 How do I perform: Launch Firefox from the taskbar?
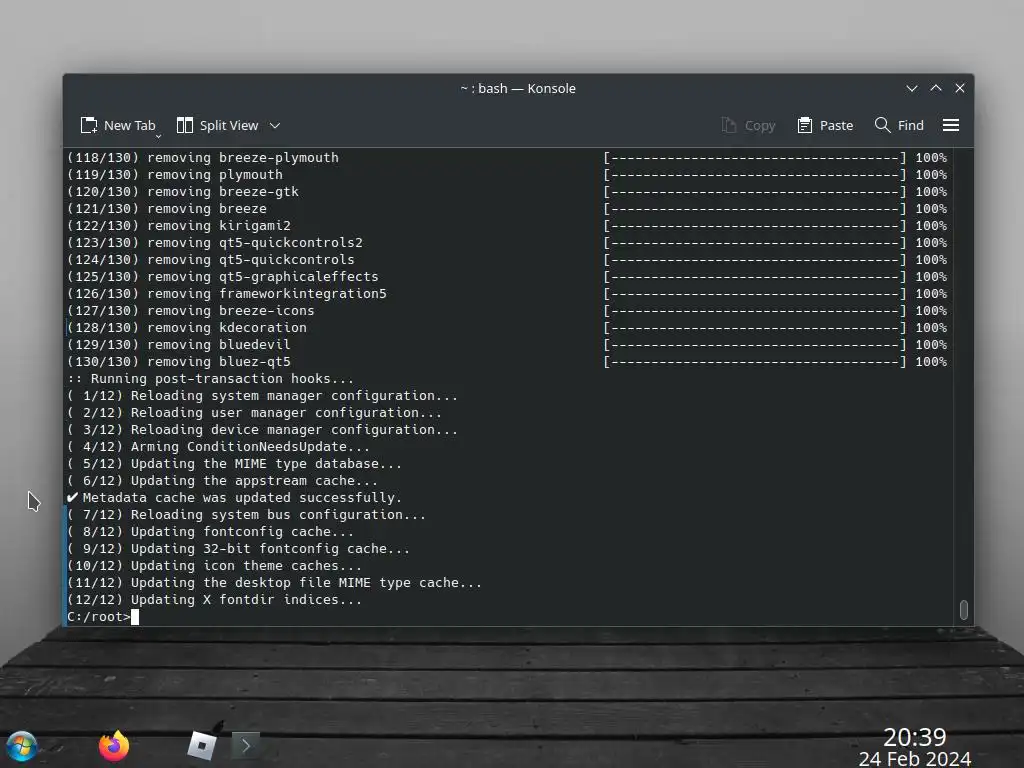pos(114,746)
